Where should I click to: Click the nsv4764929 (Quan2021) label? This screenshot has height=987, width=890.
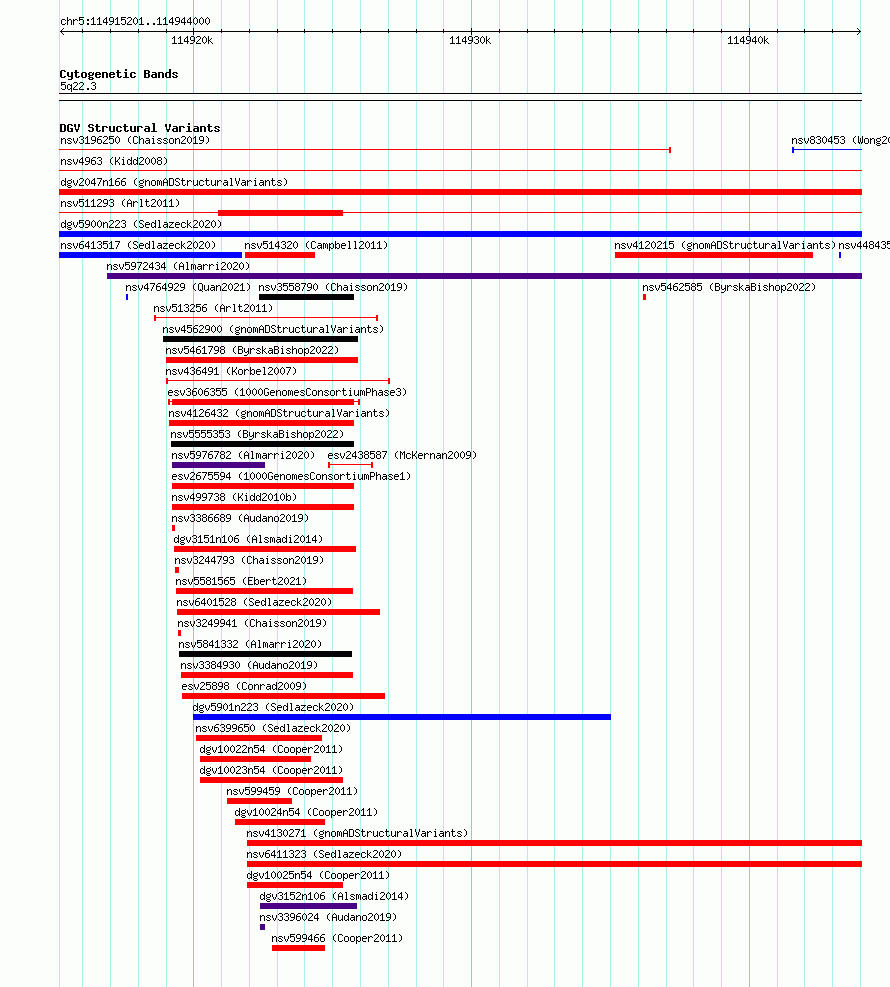point(188,288)
